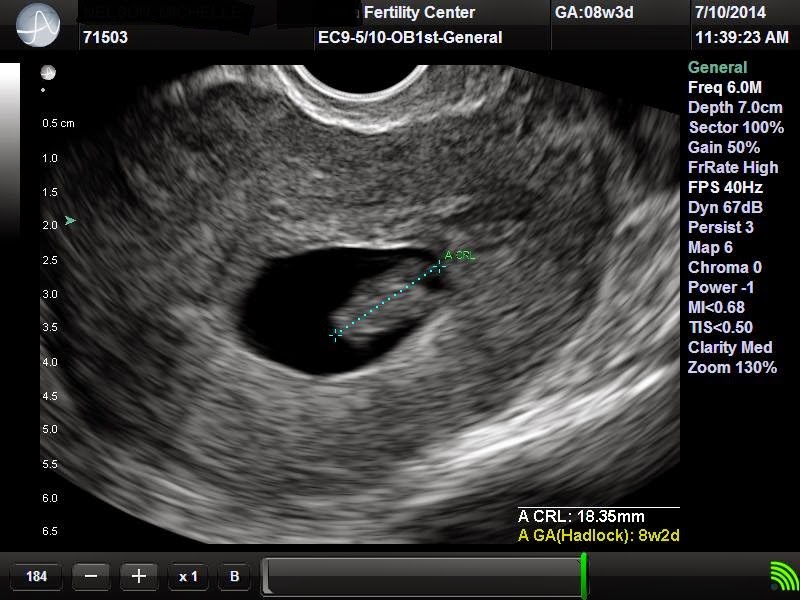Select the upper CRL caliper crosshair
800x600 pixels.
click(439, 267)
